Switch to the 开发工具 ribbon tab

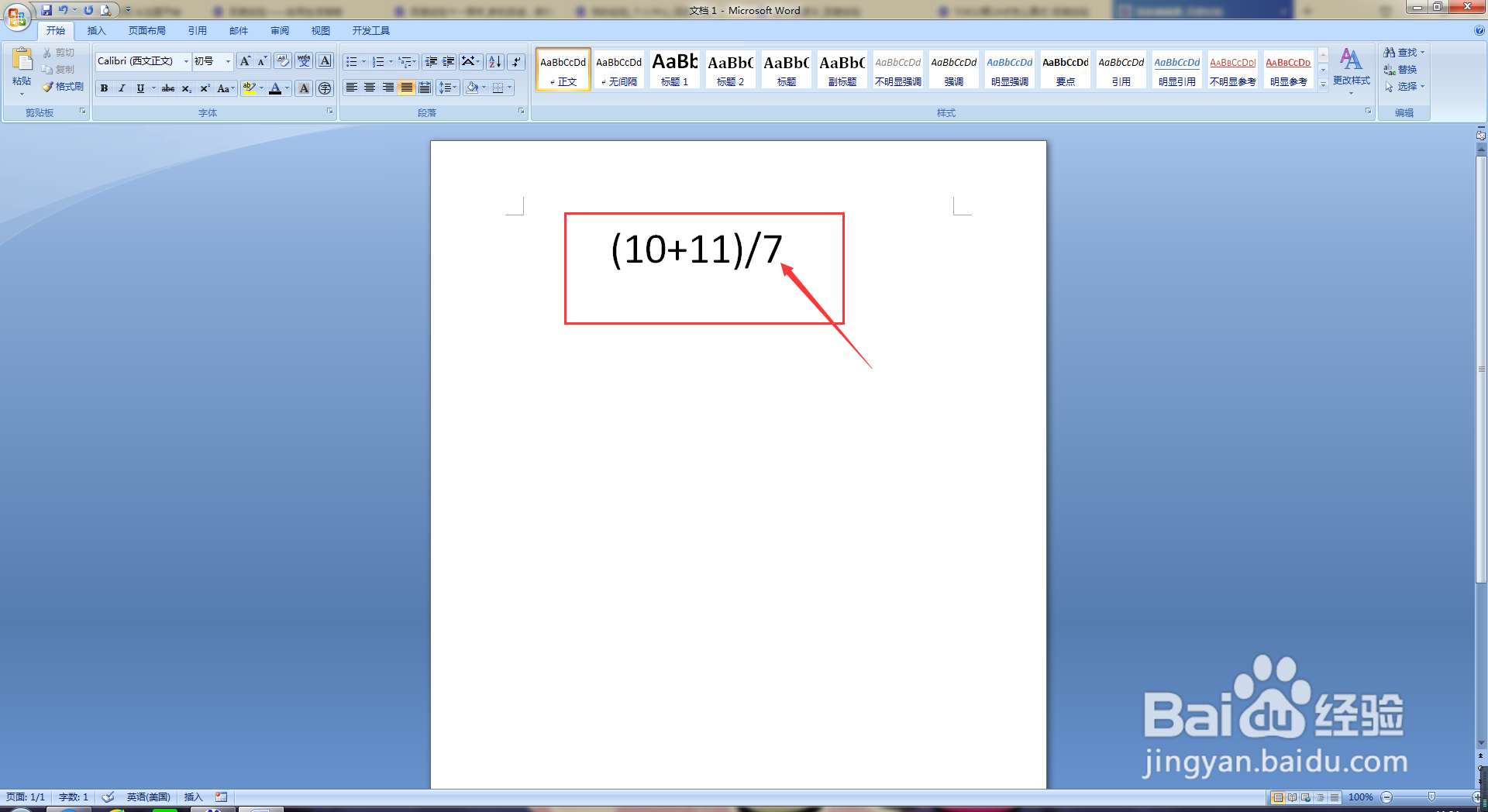tap(371, 31)
